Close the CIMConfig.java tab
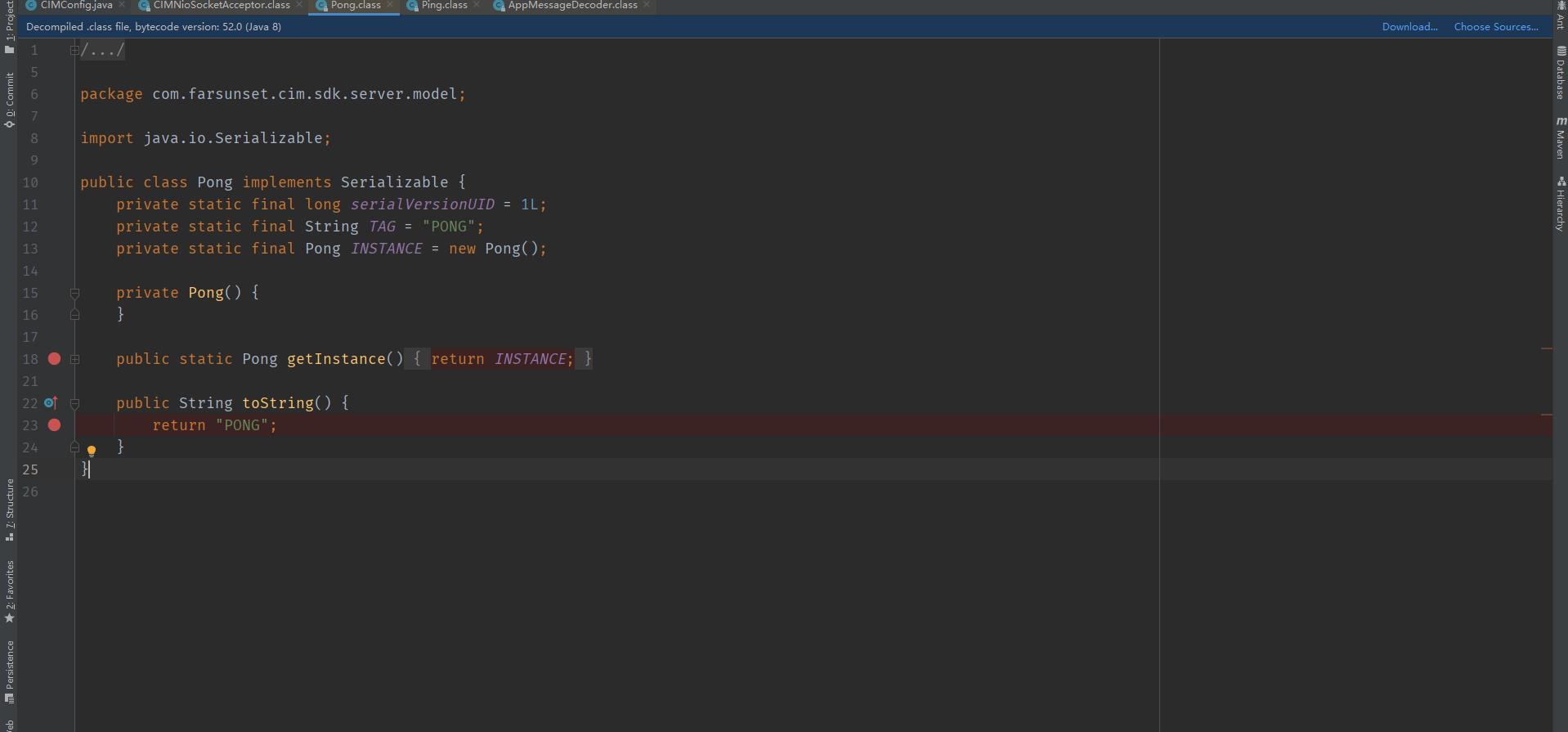 coord(122,5)
